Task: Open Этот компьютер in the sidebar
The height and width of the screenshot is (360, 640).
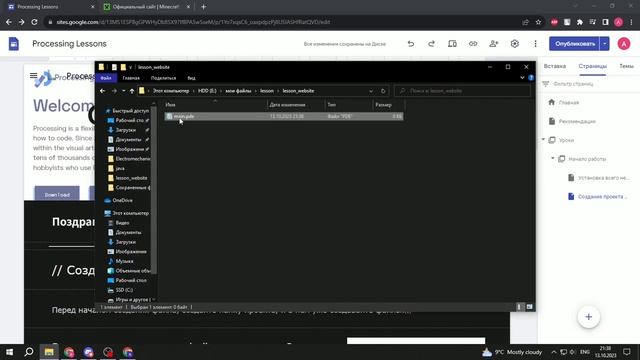Action: [x=127, y=213]
